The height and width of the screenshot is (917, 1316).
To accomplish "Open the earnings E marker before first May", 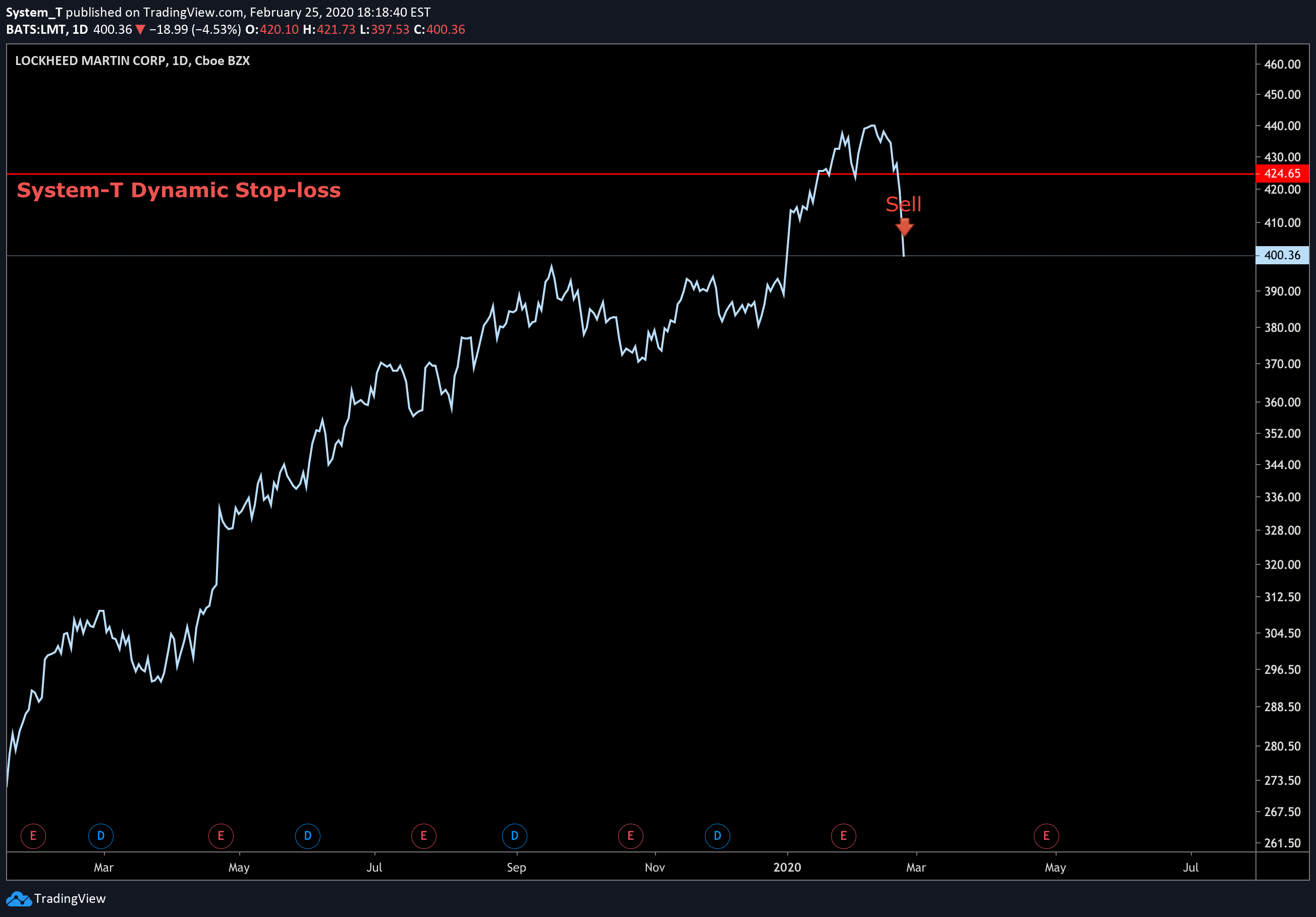I will [x=221, y=836].
